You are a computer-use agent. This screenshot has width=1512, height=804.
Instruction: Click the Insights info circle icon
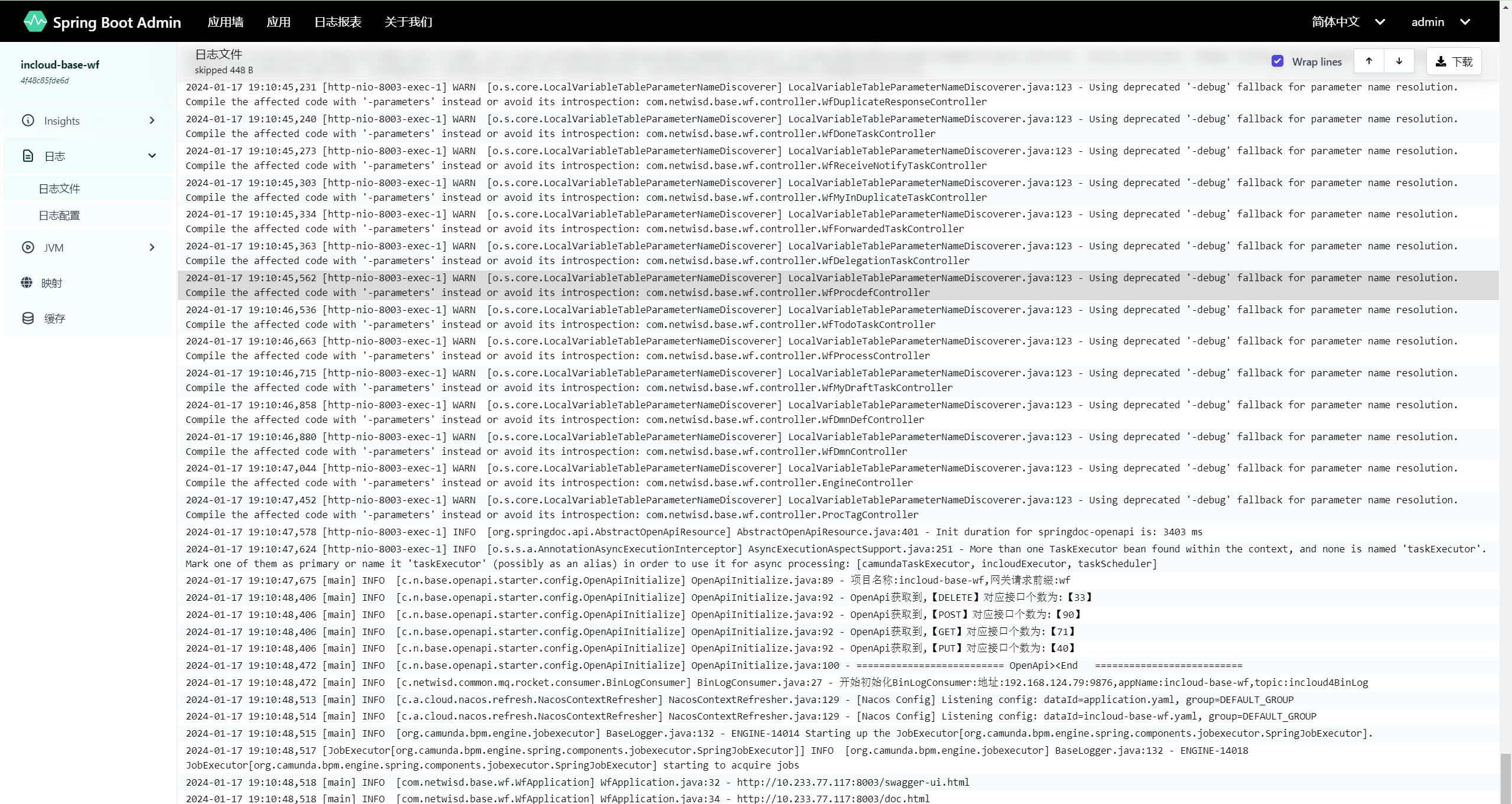tap(28, 121)
